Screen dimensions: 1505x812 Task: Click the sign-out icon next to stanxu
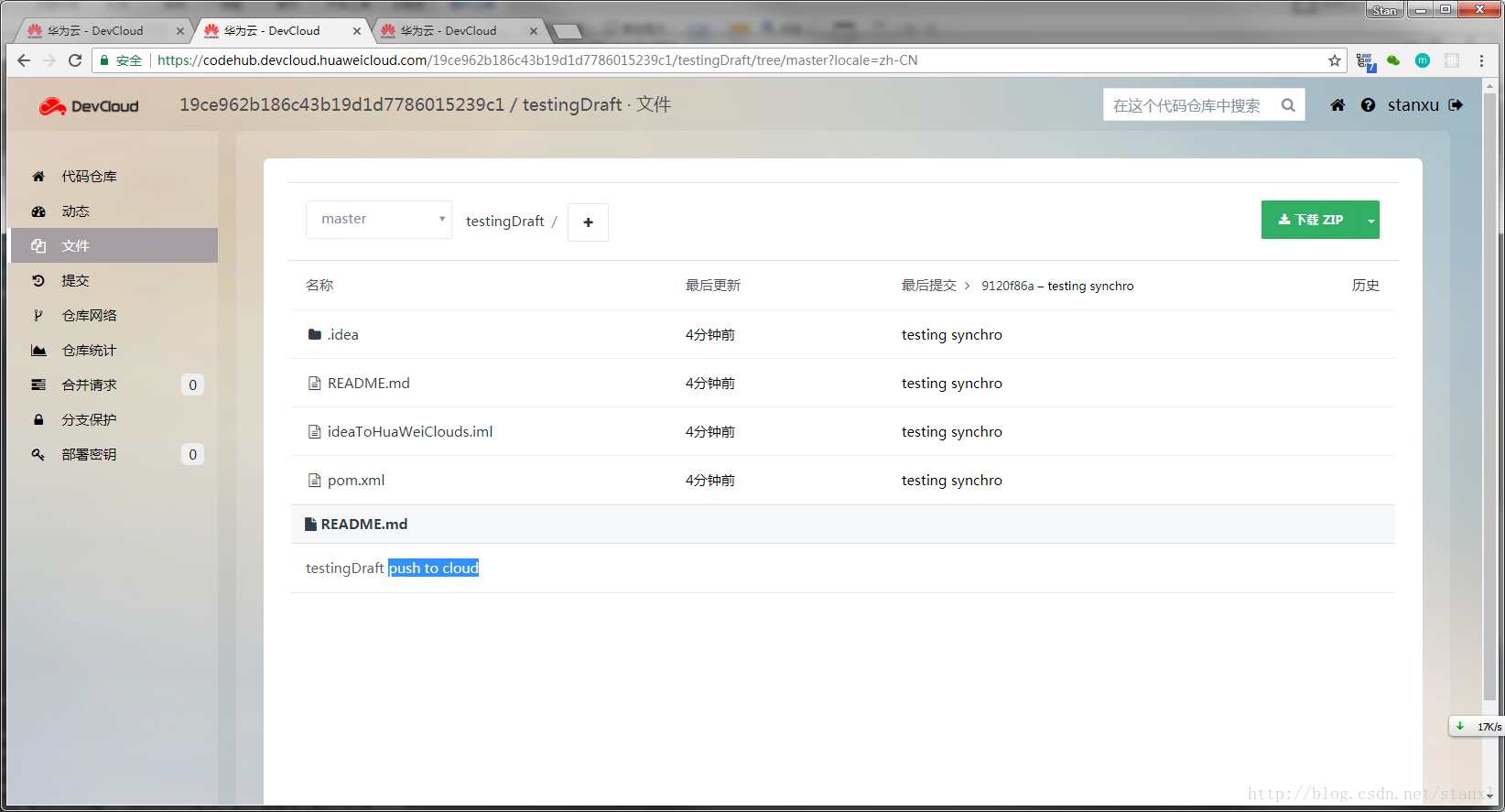(1456, 105)
